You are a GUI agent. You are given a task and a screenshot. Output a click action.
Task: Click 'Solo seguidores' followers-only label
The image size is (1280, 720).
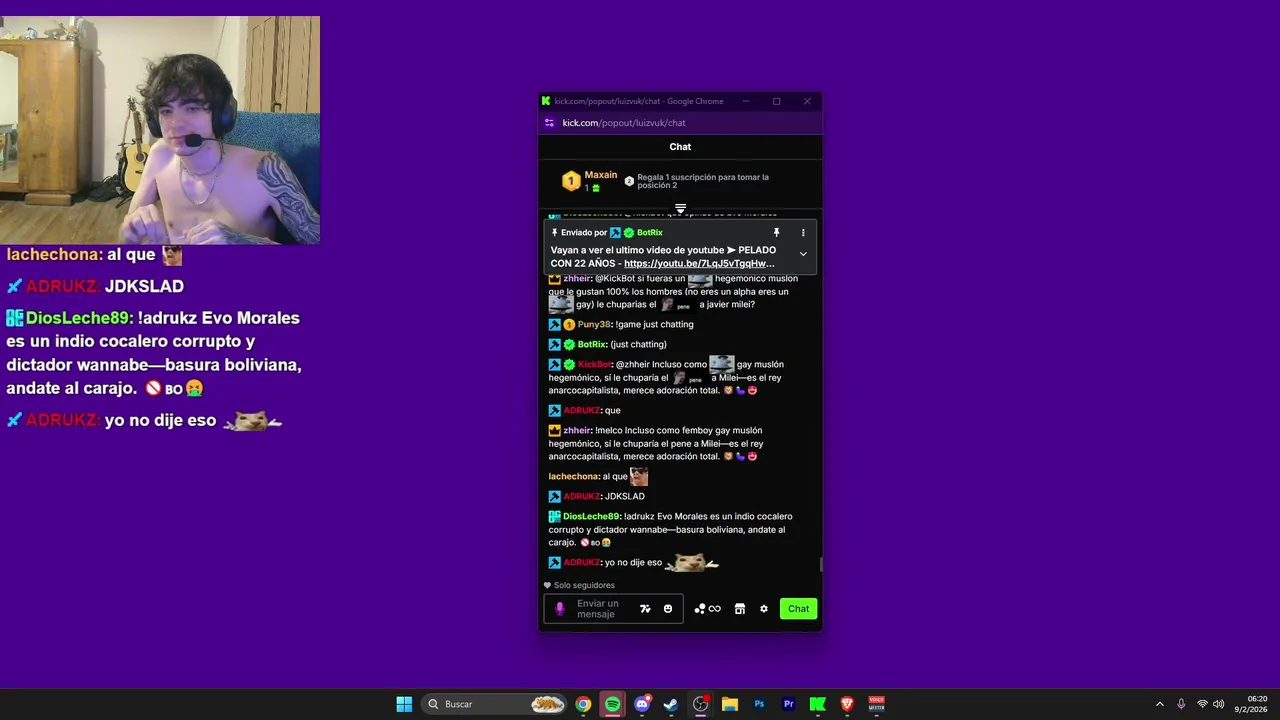click(x=584, y=585)
